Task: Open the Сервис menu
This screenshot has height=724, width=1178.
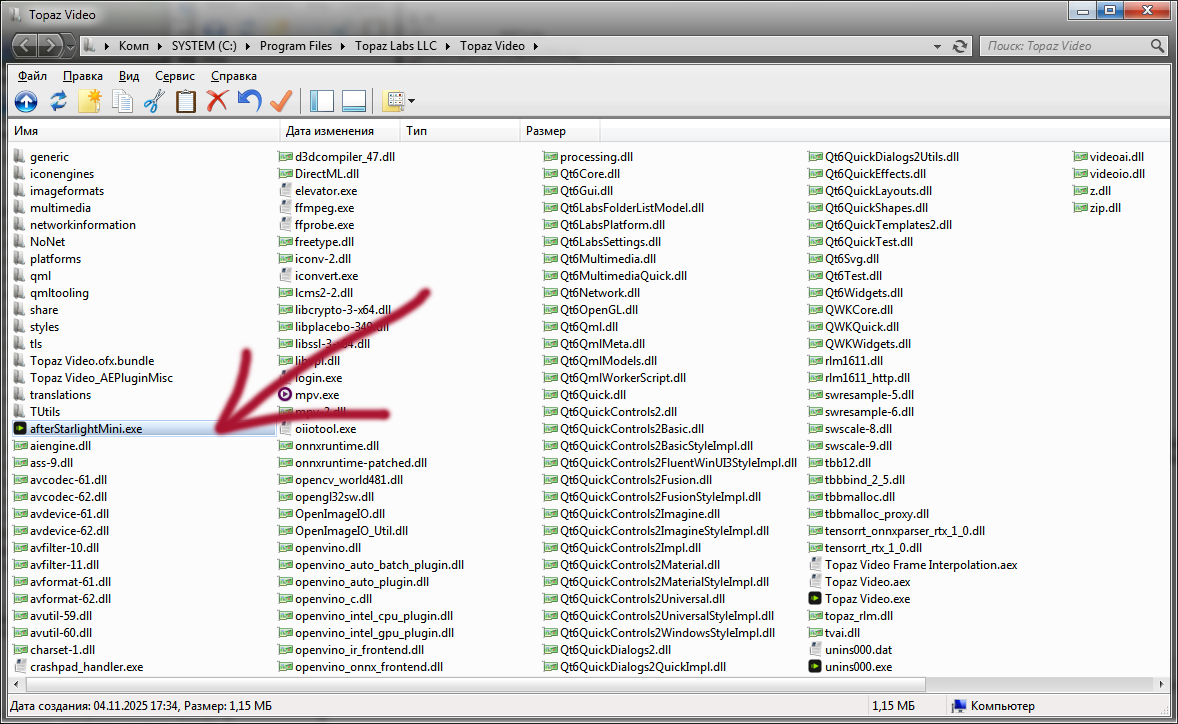Action: (175, 76)
